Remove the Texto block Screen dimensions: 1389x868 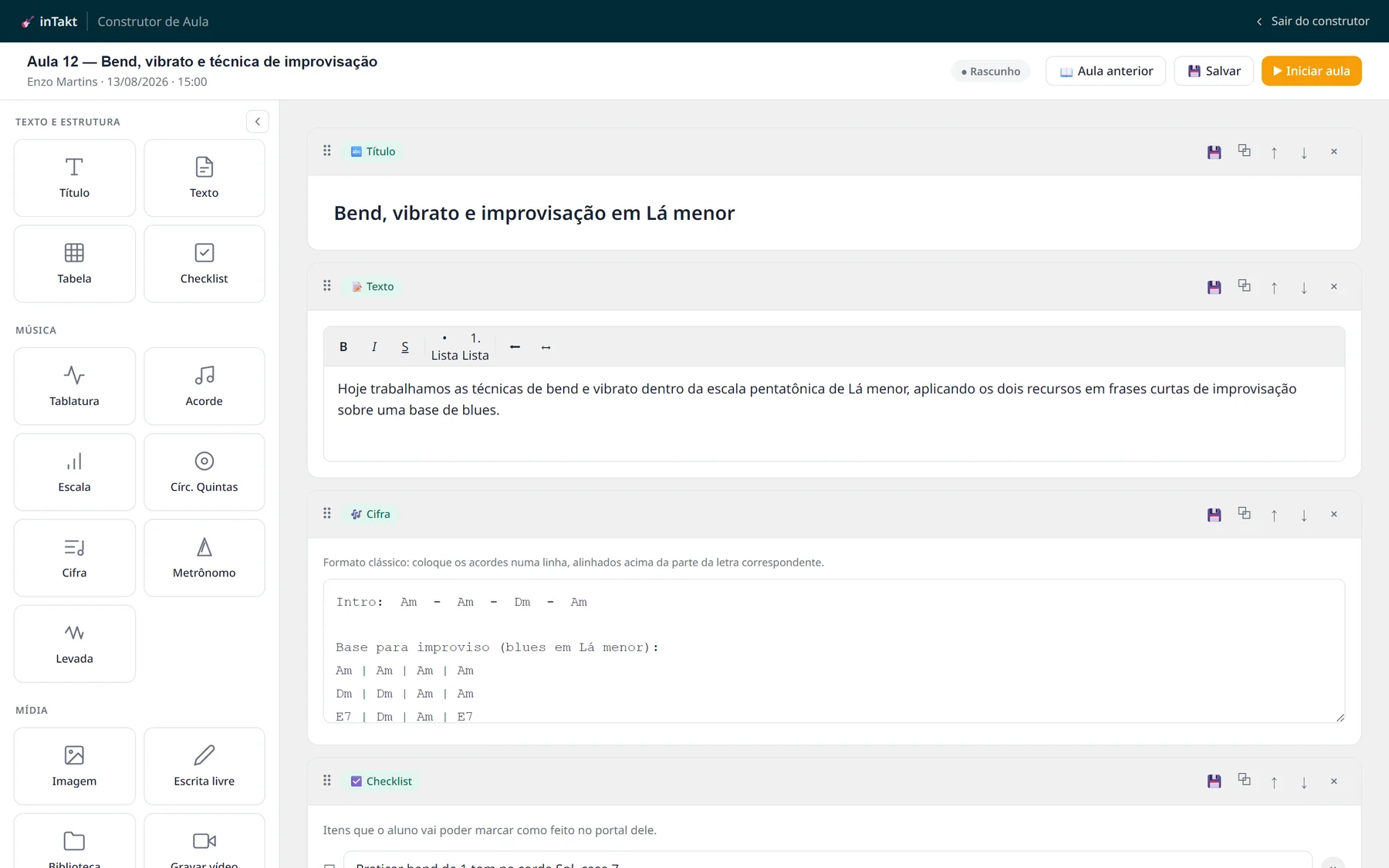pyautogui.click(x=1333, y=287)
